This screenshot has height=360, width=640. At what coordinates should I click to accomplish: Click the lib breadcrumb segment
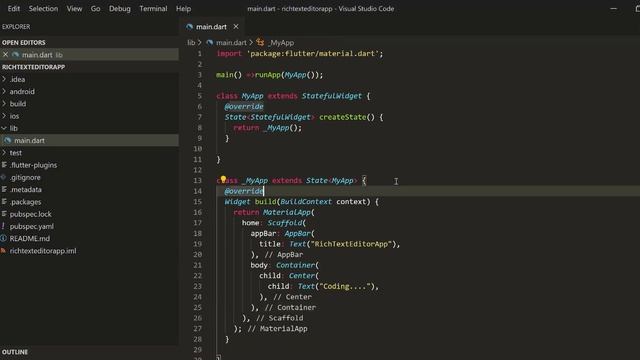tap(191, 42)
